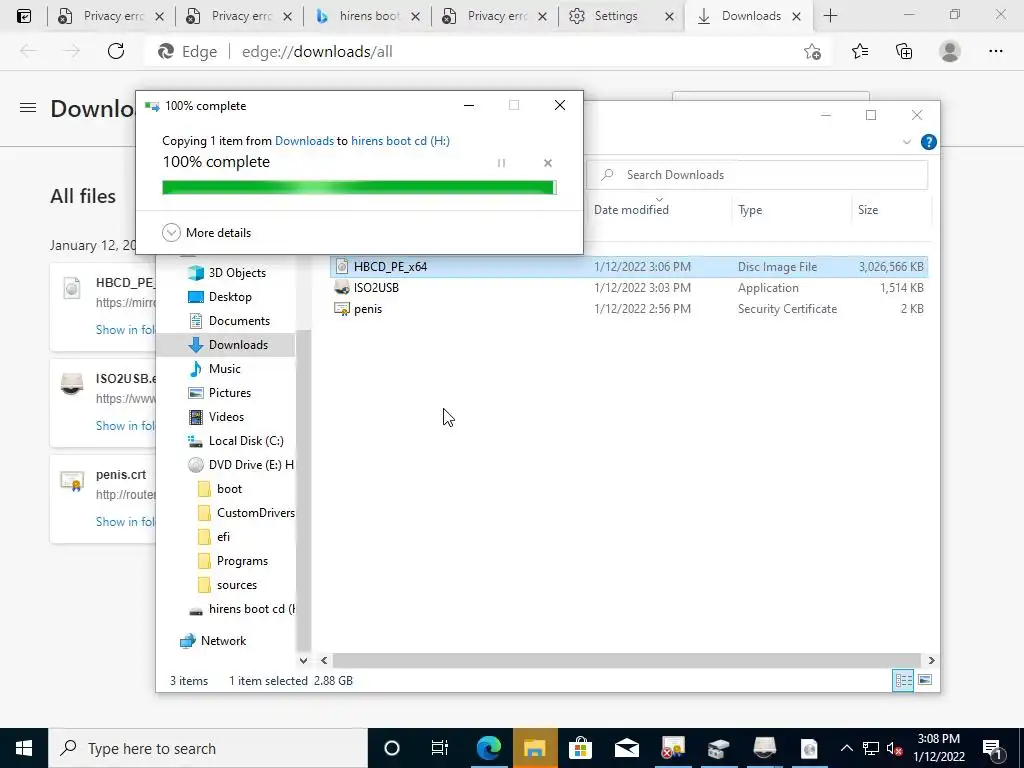Cancel the file copy operation

[x=548, y=163]
